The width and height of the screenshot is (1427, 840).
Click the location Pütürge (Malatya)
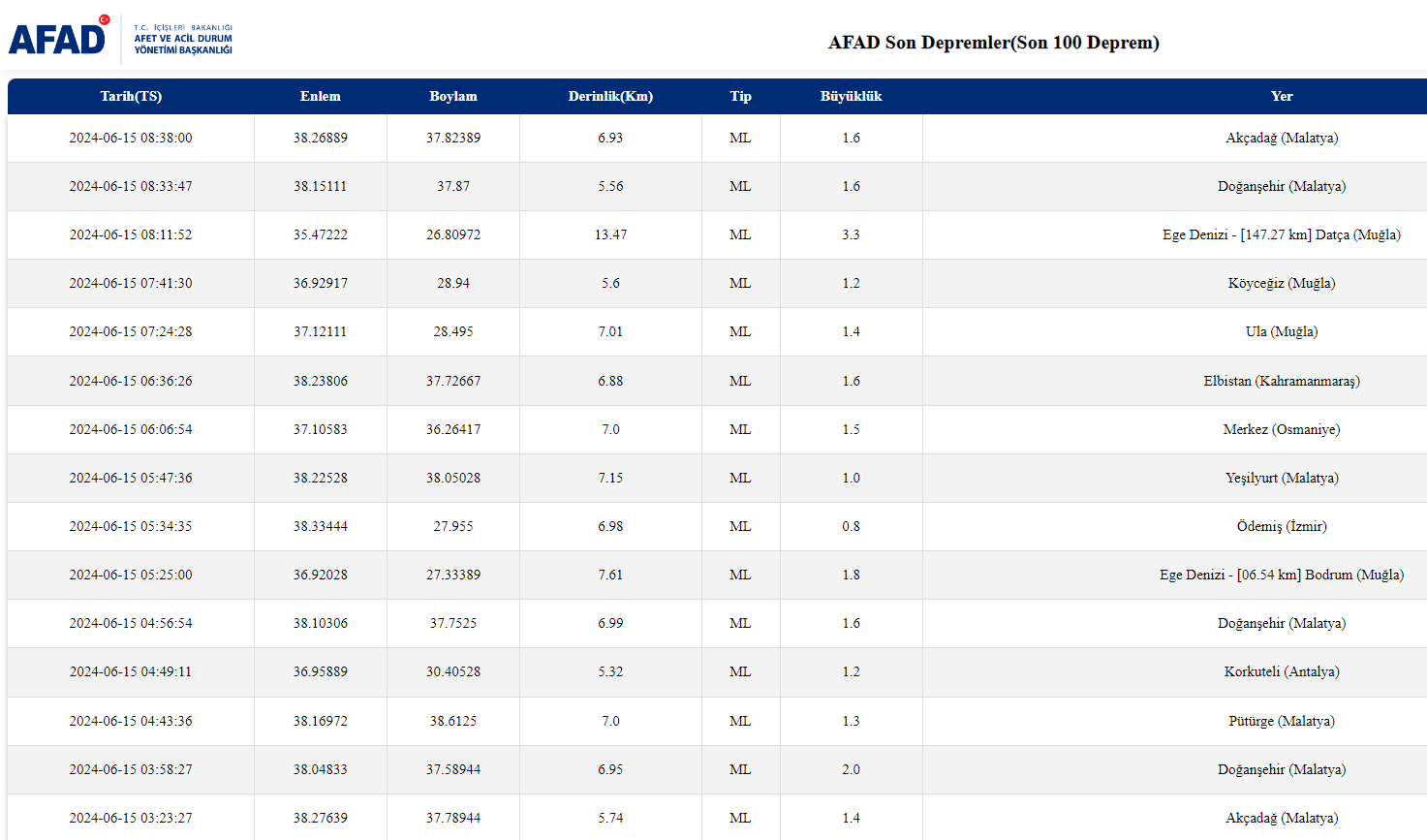click(x=1282, y=721)
